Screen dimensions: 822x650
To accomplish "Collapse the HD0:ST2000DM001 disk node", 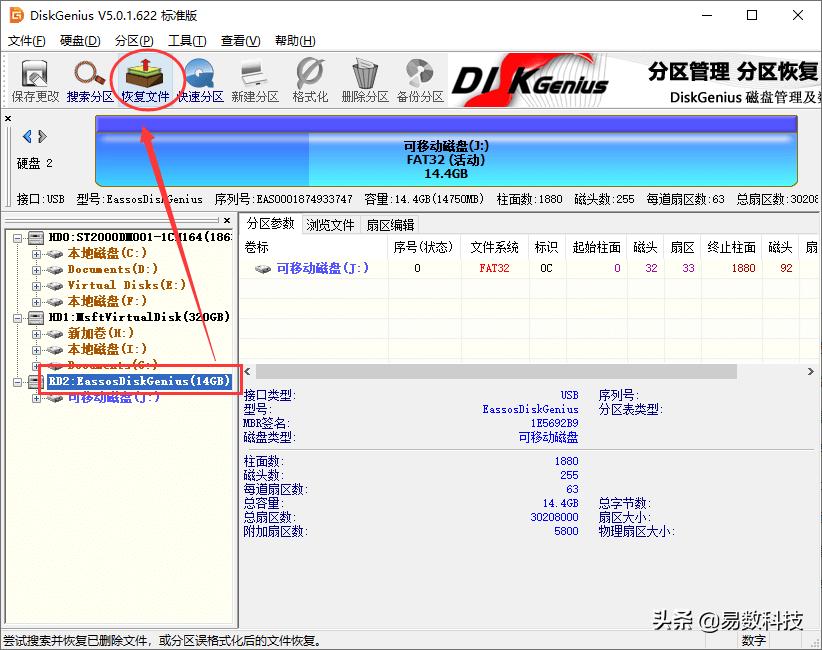I will pos(18,236).
